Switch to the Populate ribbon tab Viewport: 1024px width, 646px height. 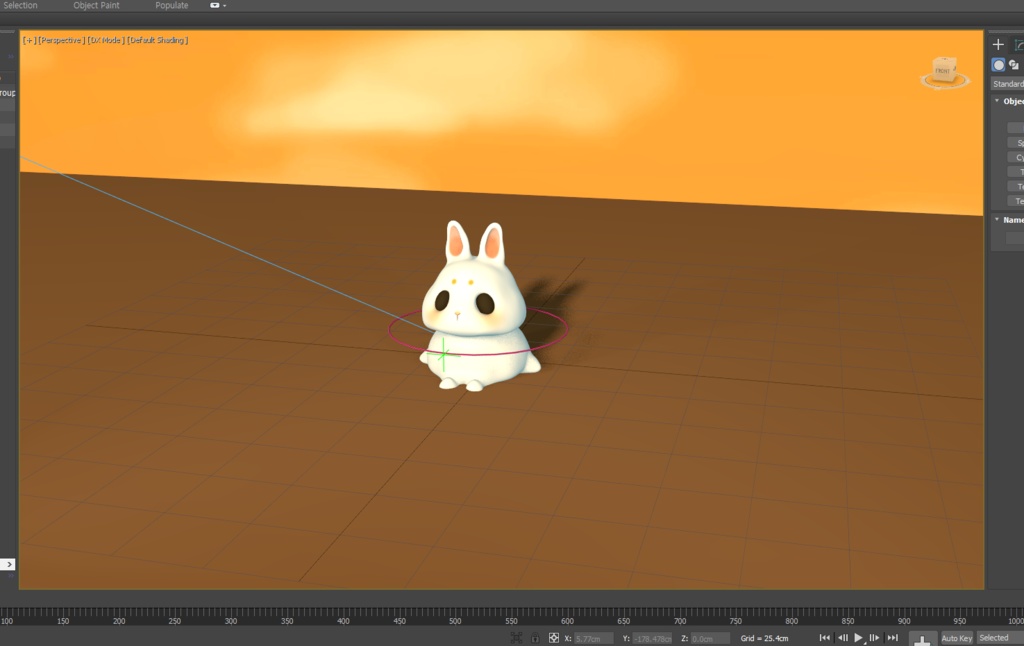[172, 5]
